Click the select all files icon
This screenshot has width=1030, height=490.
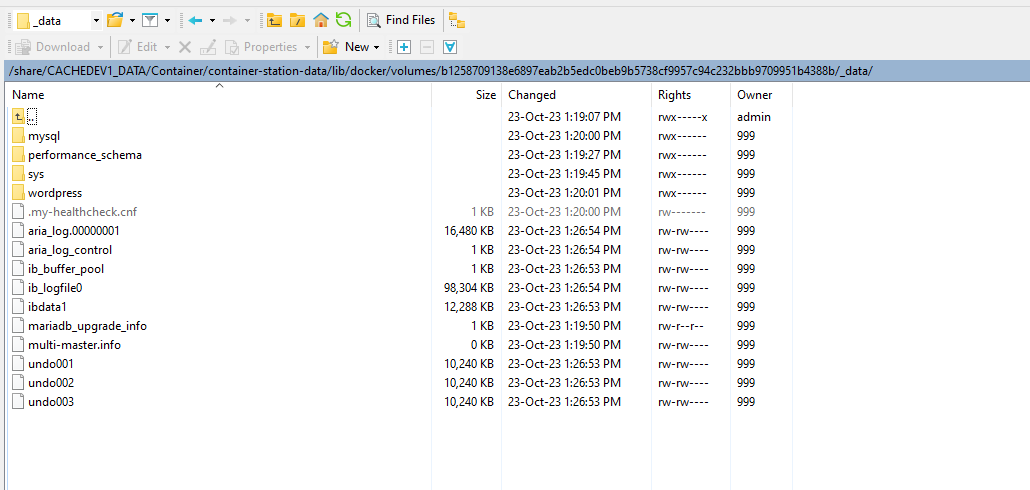tap(450, 47)
